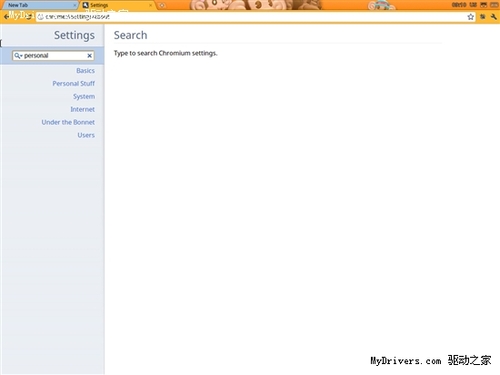The height and width of the screenshot is (375, 500).
Task: Open a new tab with plus button
Action: pos(162,5)
